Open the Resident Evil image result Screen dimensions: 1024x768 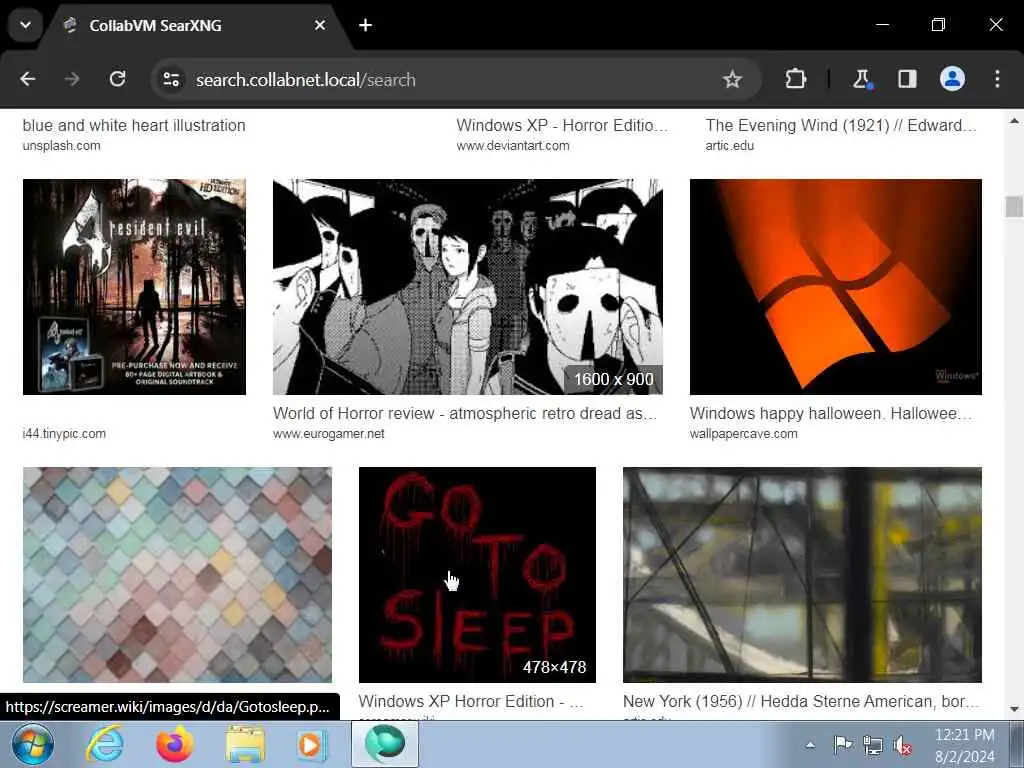click(x=135, y=287)
